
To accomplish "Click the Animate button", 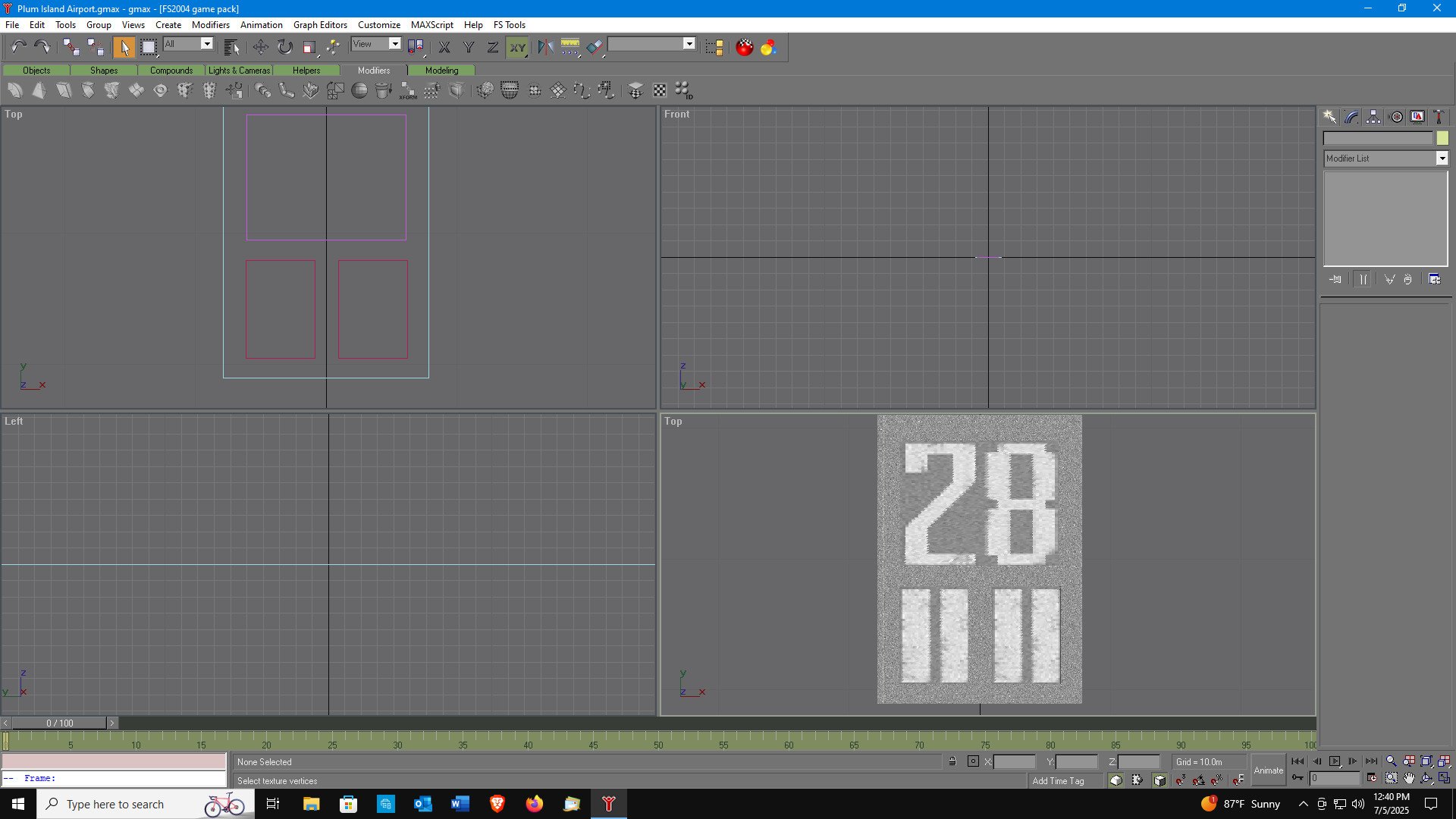I will click(1268, 770).
